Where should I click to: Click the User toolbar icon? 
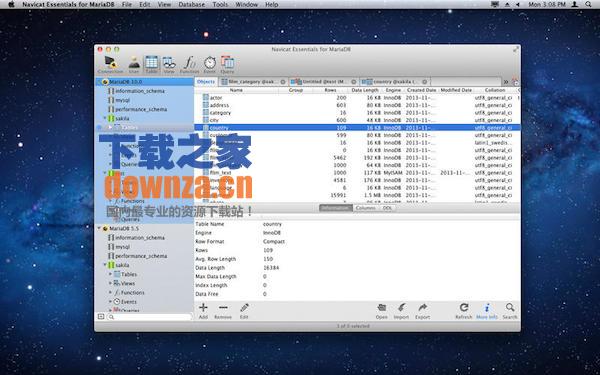click(x=134, y=65)
